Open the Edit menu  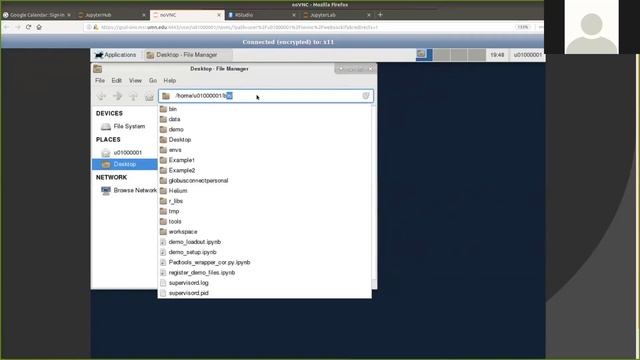click(x=117, y=80)
